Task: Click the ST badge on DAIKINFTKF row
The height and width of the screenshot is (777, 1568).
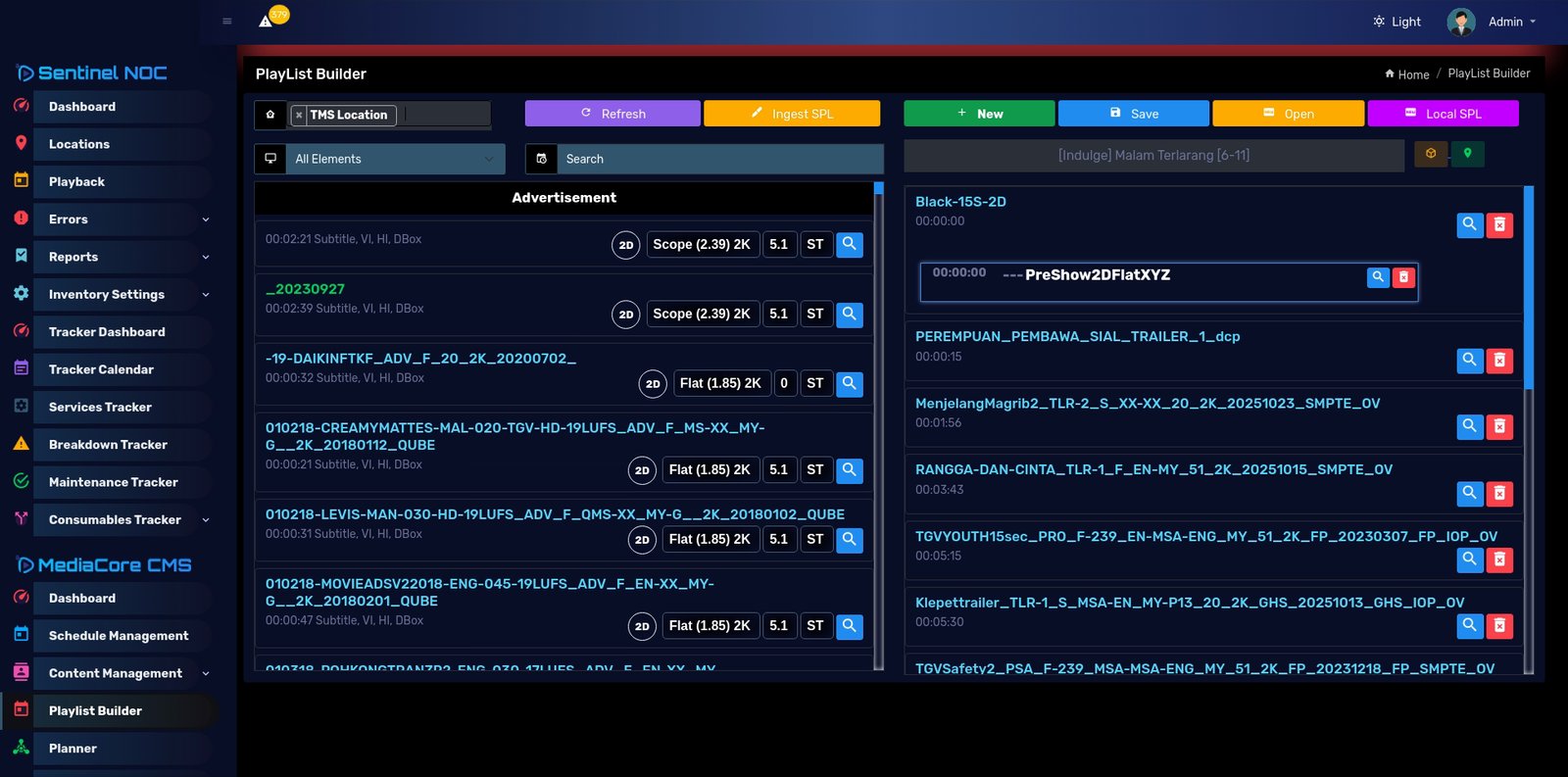Action: [x=815, y=383]
